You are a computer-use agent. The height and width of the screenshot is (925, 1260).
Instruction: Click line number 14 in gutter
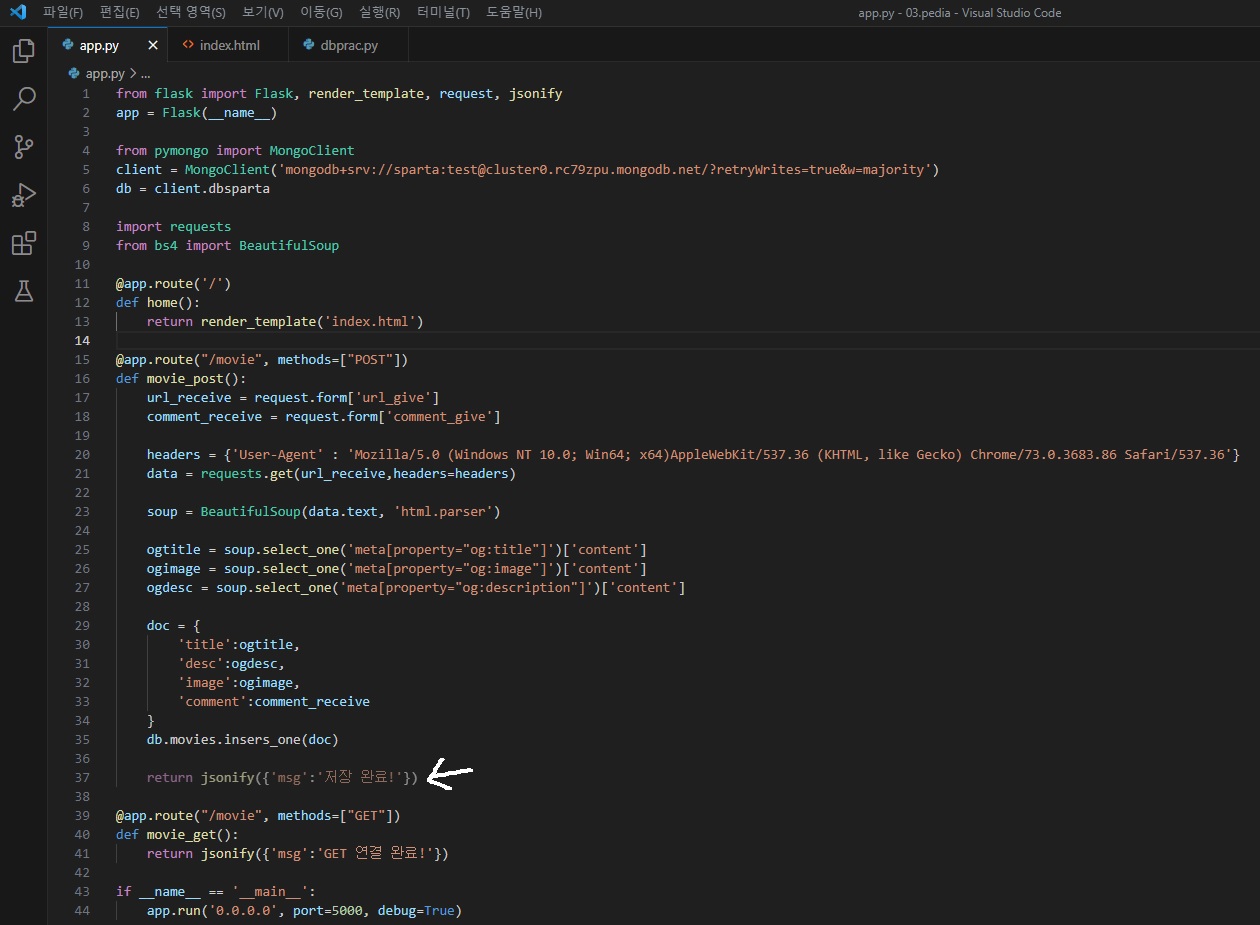pos(82,340)
